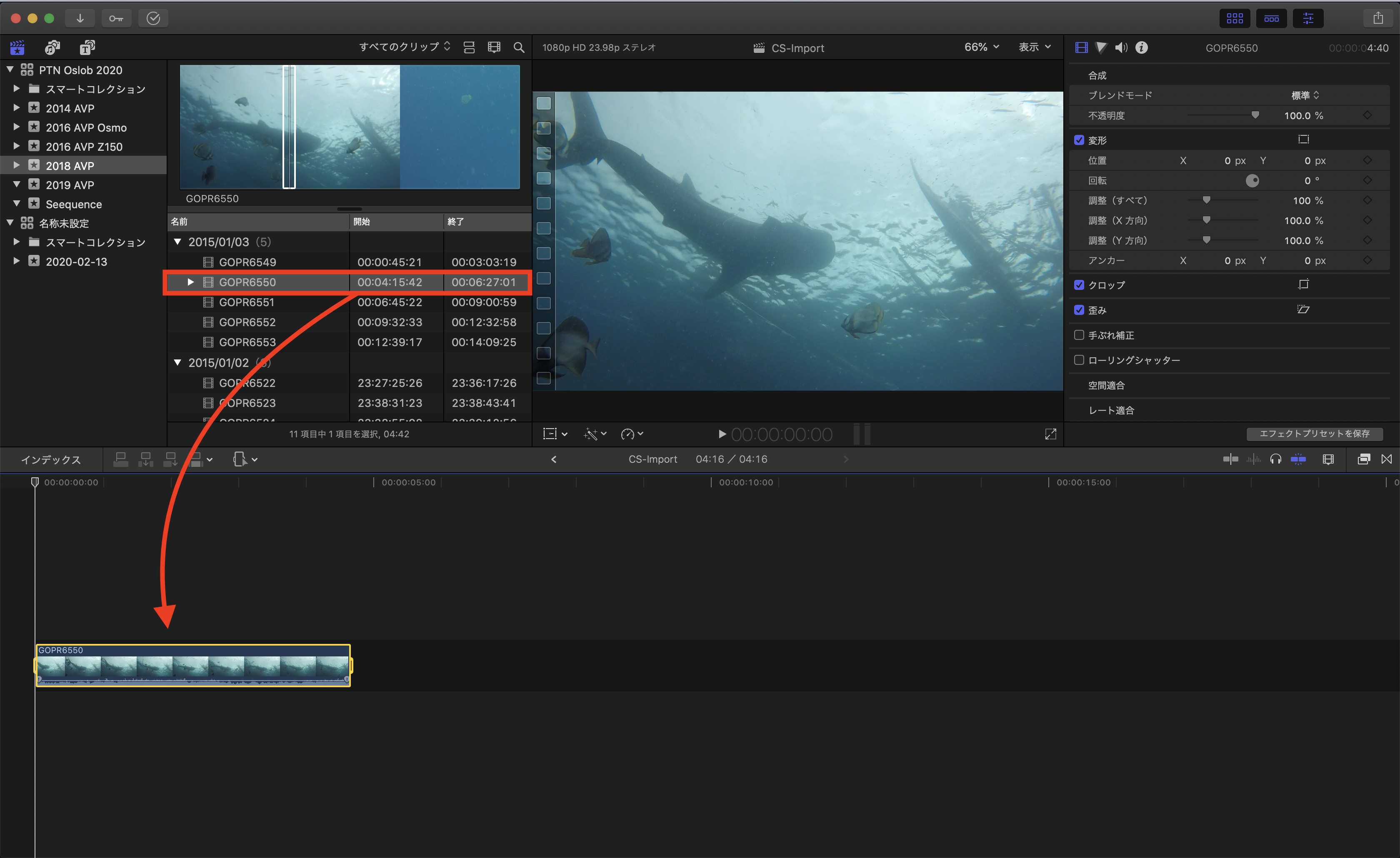The image size is (1400, 858).
Task: Open the photos and audio sidebar
Action: coord(52,48)
